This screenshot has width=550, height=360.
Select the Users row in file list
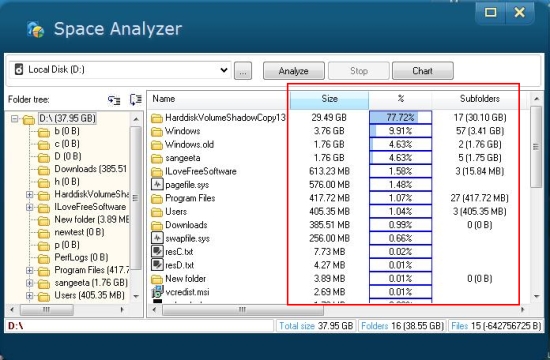click(337, 212)
